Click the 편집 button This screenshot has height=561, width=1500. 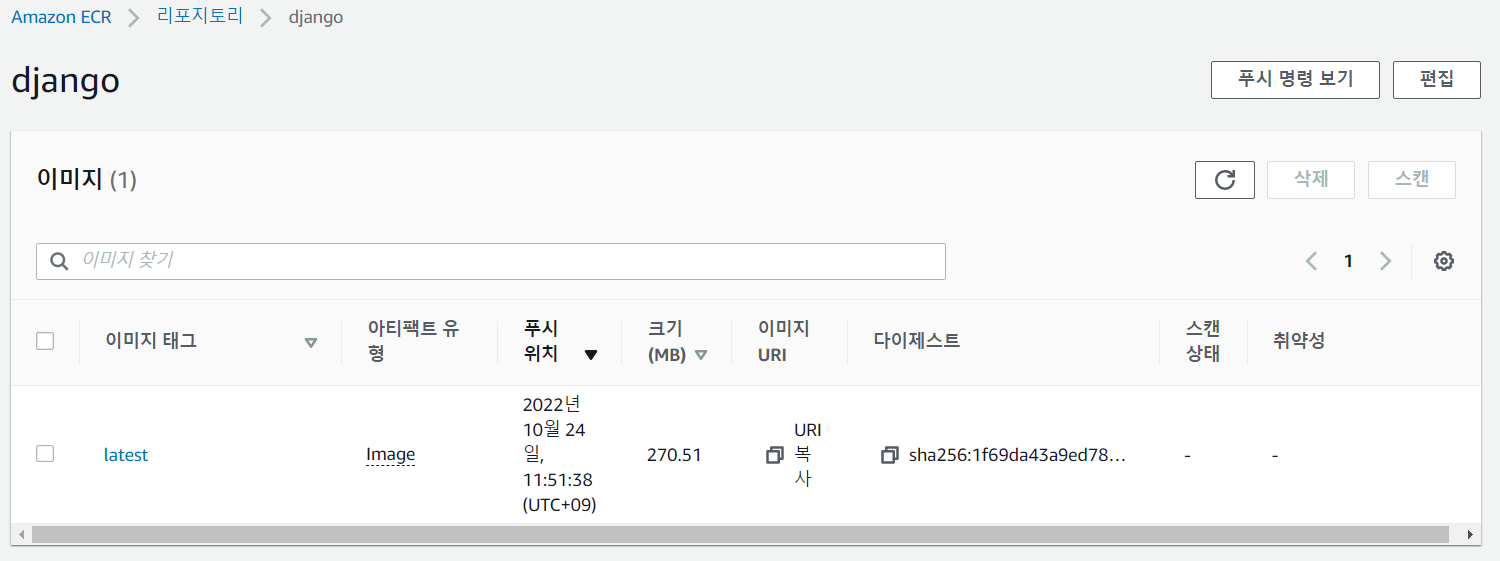(1436, 79)
